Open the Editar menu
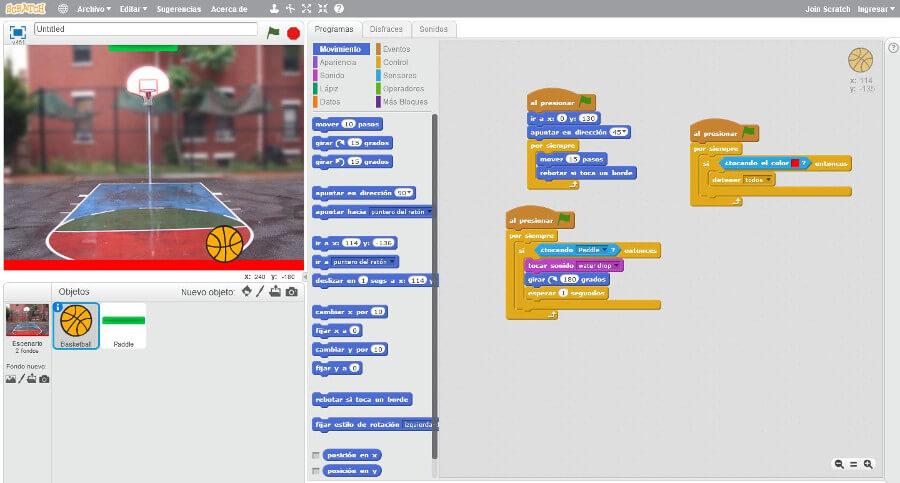 [x=133, y=9]
